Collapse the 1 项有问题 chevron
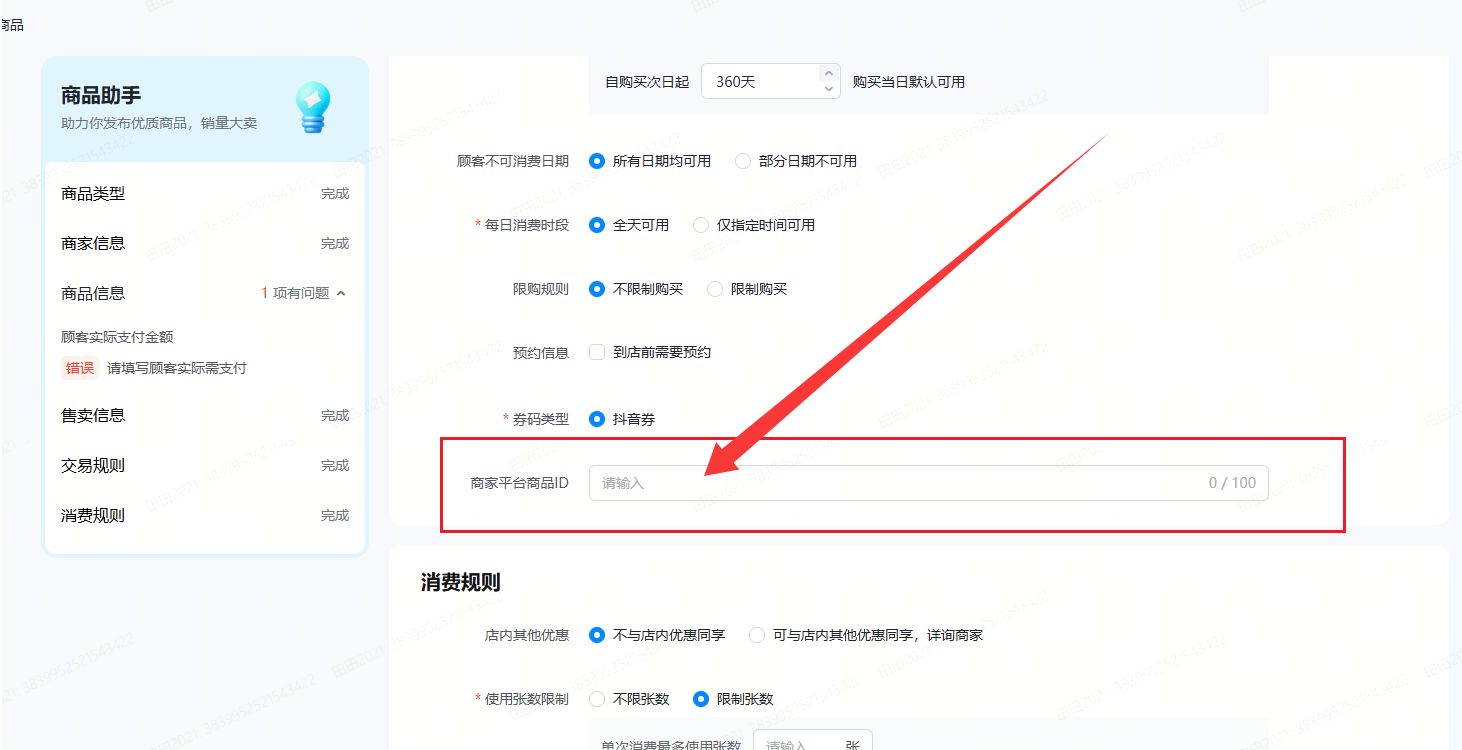Viewport: 1462px width, 750px height. (341, 293)
